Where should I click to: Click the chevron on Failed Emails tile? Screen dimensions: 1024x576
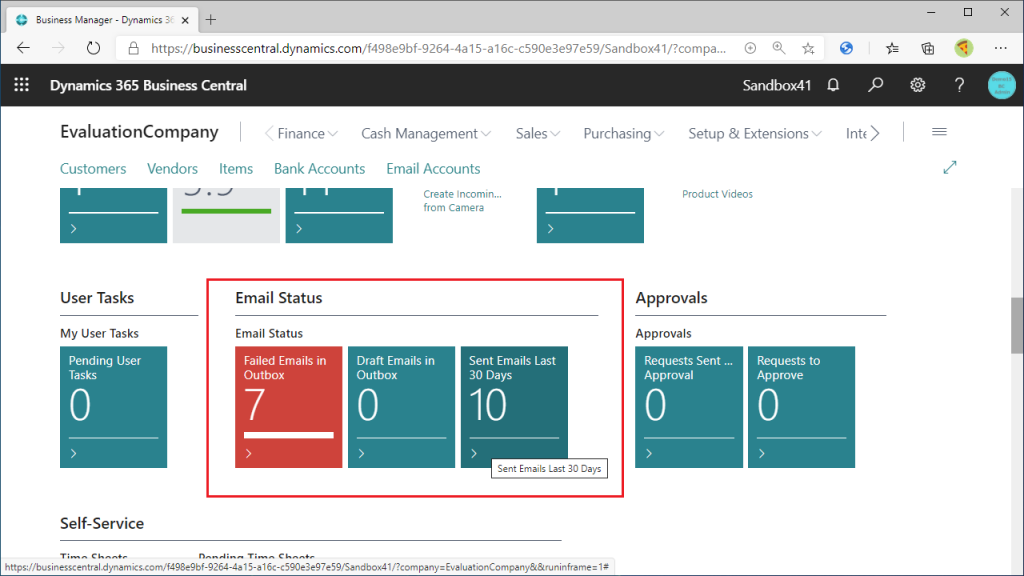(x=249, y=453)
